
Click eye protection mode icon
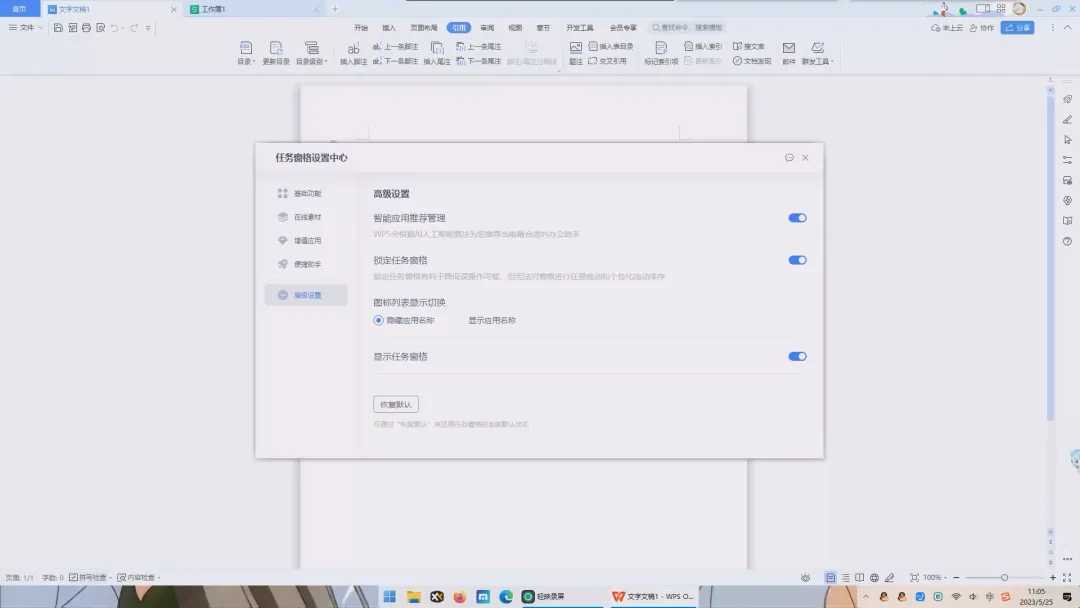tap(805, 578)
